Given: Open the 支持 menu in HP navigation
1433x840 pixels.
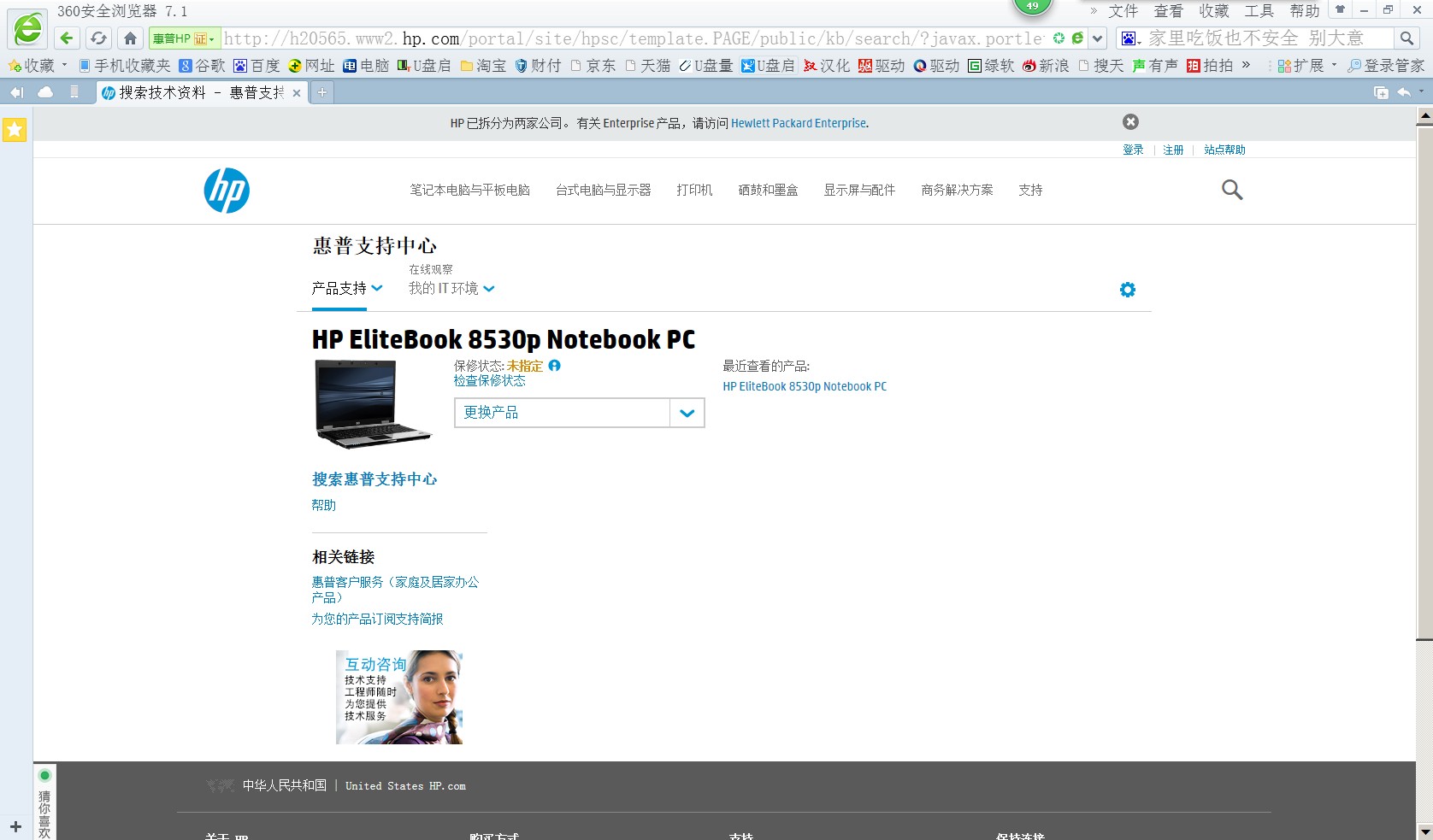Looking at the screenshot, I should click(x=1030, y=190).
